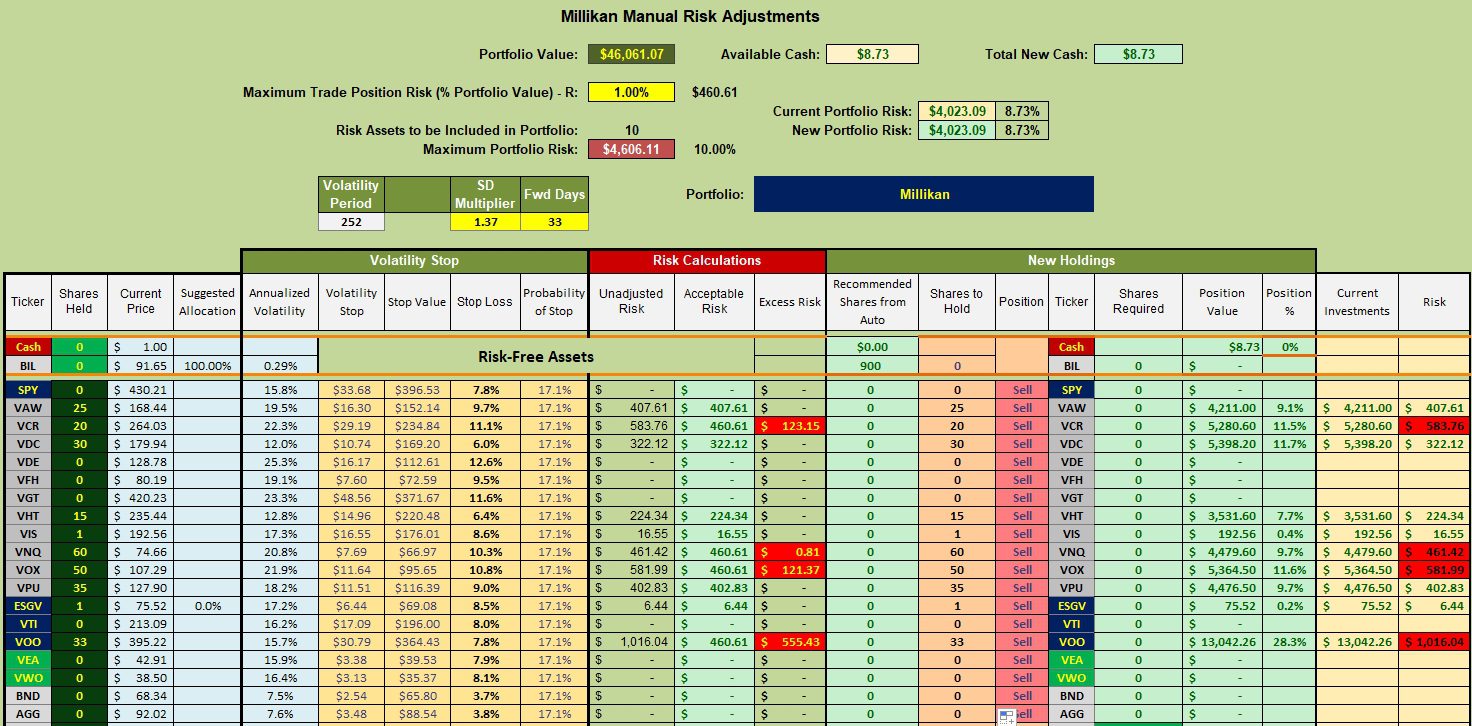1472x726 pixels.
Task: Select the Cash ticker cell in first column
Action: [x=27, y=346]
